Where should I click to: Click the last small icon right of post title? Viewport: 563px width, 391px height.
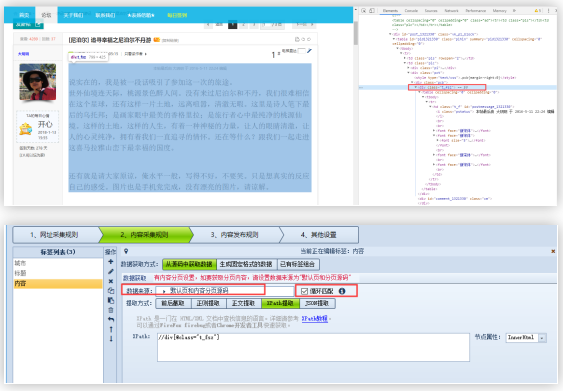pos(309,39)
